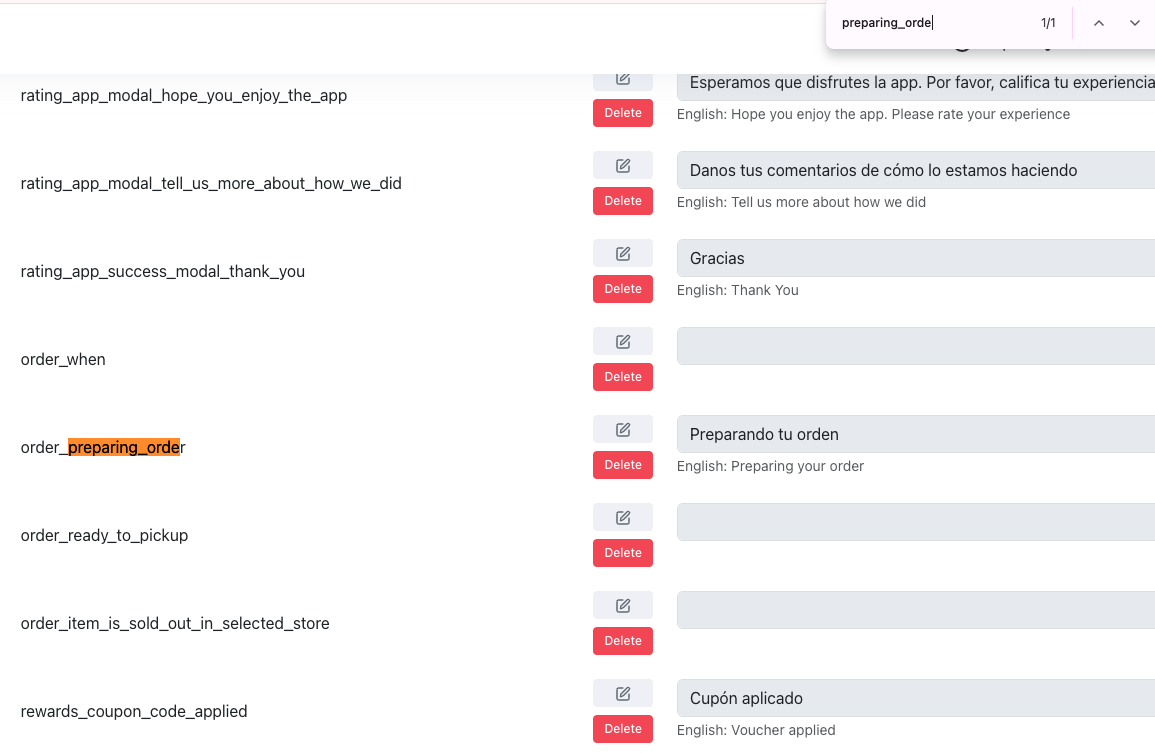Go to next find match arrow
1155x753 pixels.
point(1134,23)
